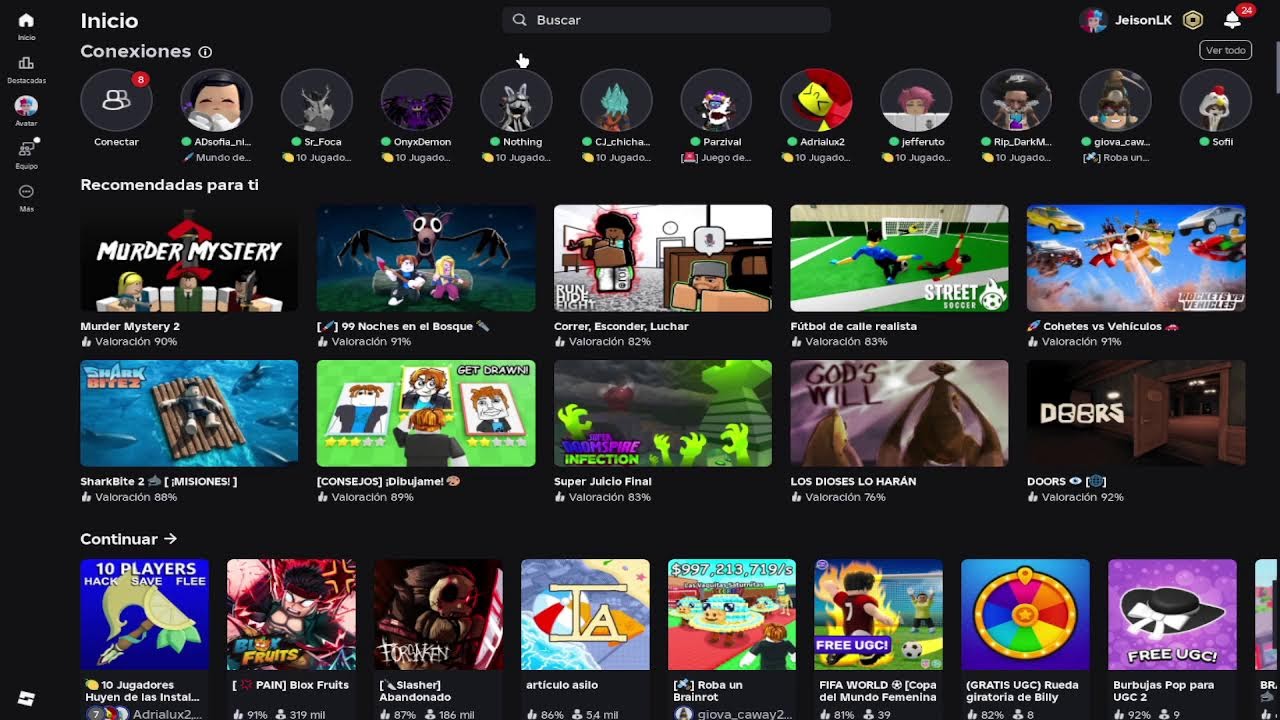1280x720 pixels.
Task: Open 99 Noches en el Bosque thumbnail
Action: pyautogui.click(x=426, y=258)
